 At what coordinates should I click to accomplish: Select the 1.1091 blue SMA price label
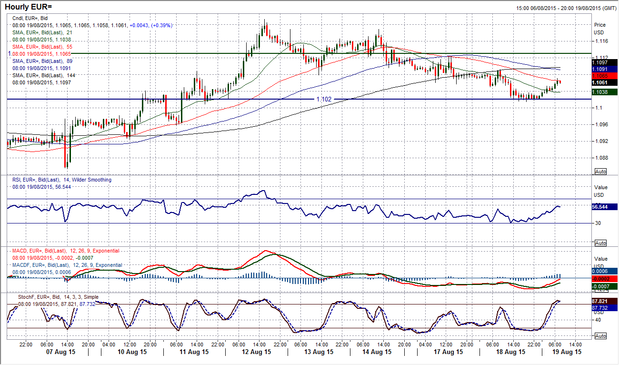click(x=604, y=69)
